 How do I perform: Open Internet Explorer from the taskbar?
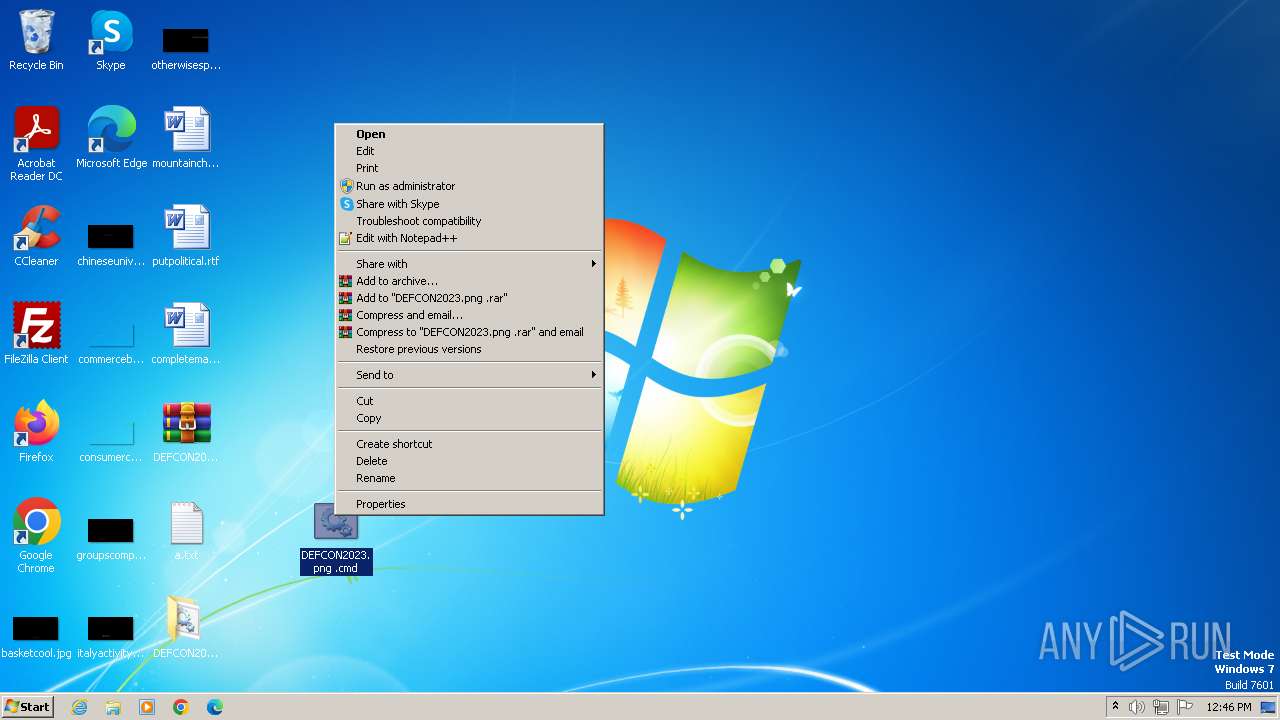[x=80, y=707]
